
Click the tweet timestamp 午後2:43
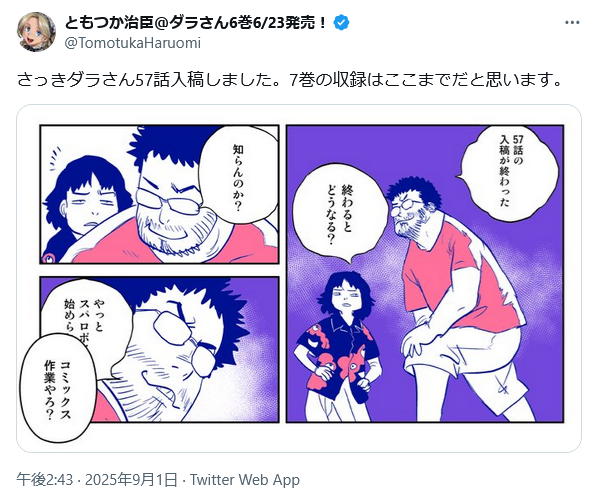tap(45, 480)
